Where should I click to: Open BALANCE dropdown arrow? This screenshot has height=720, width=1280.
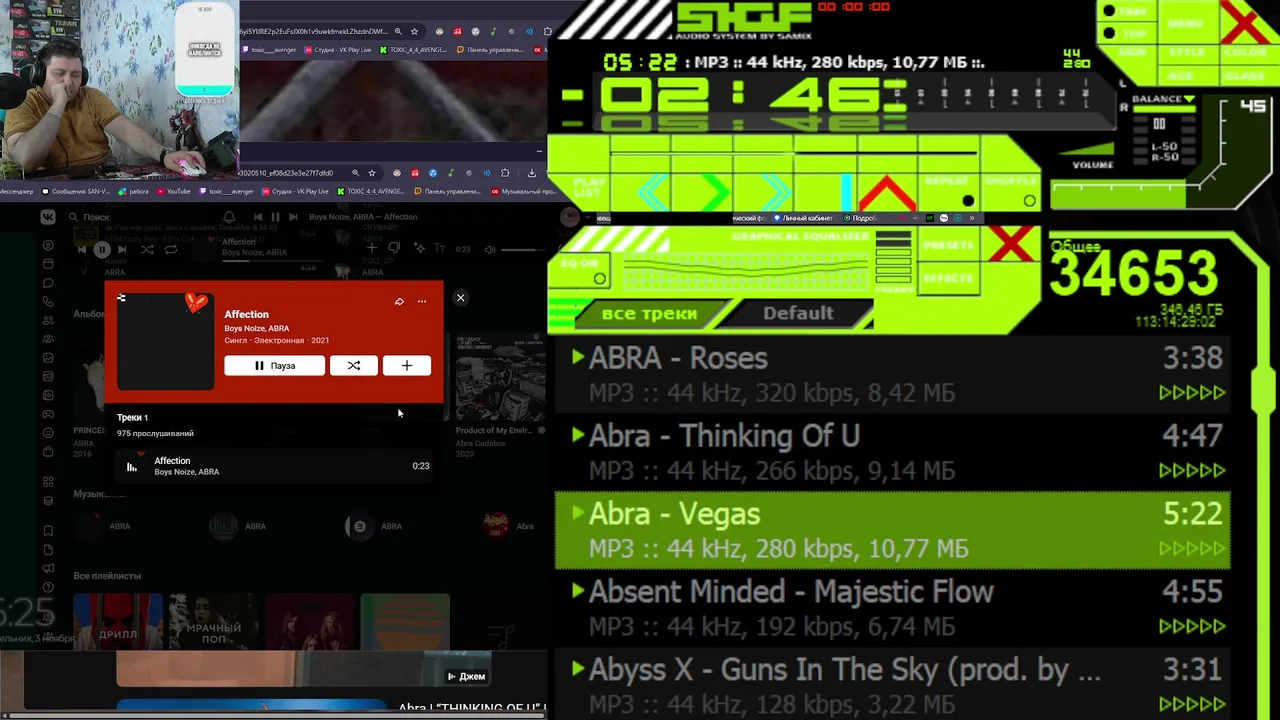[1189, 99]
